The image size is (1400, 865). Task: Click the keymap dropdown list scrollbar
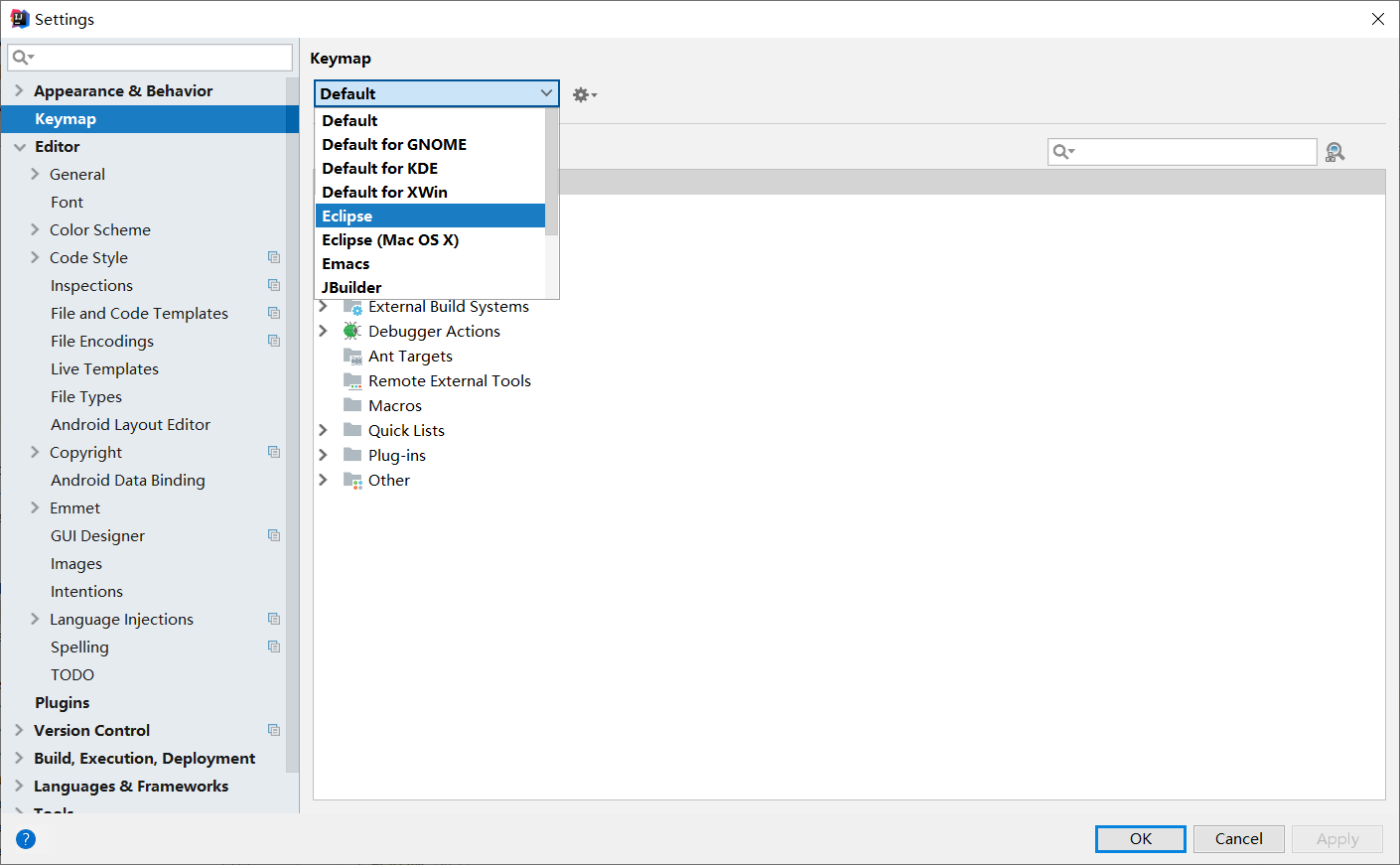pyautogui.click(x=552, y=172)
